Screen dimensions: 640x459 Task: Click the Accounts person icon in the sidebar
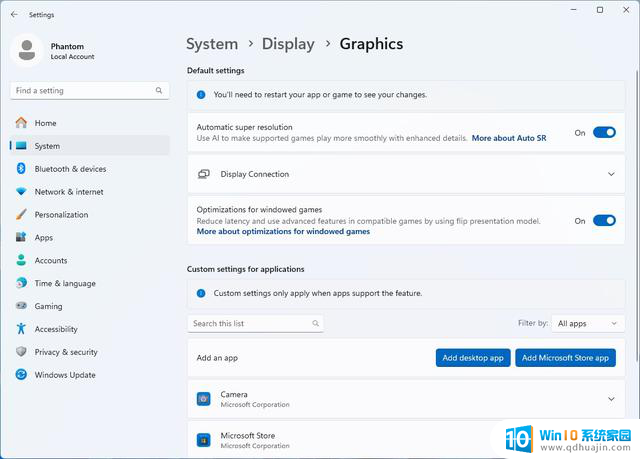(21, 260)
